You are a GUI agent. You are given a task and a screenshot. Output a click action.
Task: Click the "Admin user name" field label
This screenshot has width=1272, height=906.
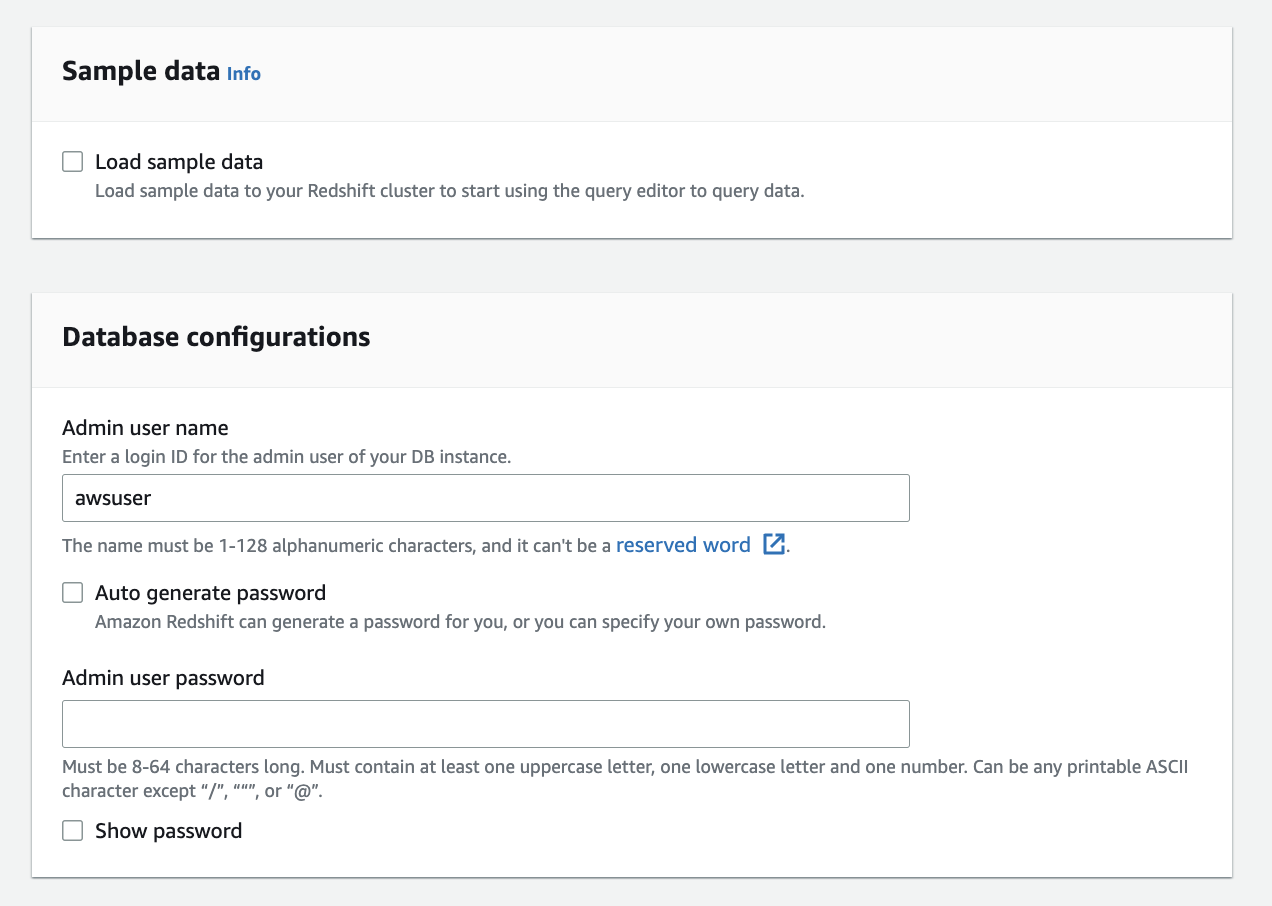145,428
